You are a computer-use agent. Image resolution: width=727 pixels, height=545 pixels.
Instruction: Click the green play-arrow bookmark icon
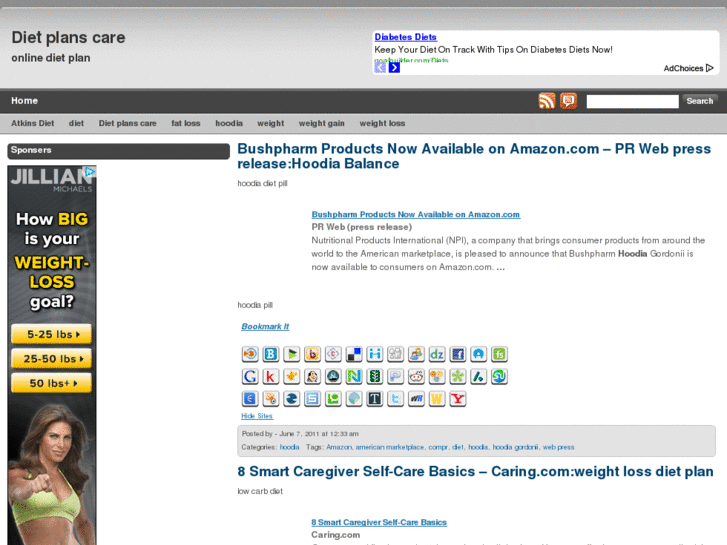(x=292, y=354)
